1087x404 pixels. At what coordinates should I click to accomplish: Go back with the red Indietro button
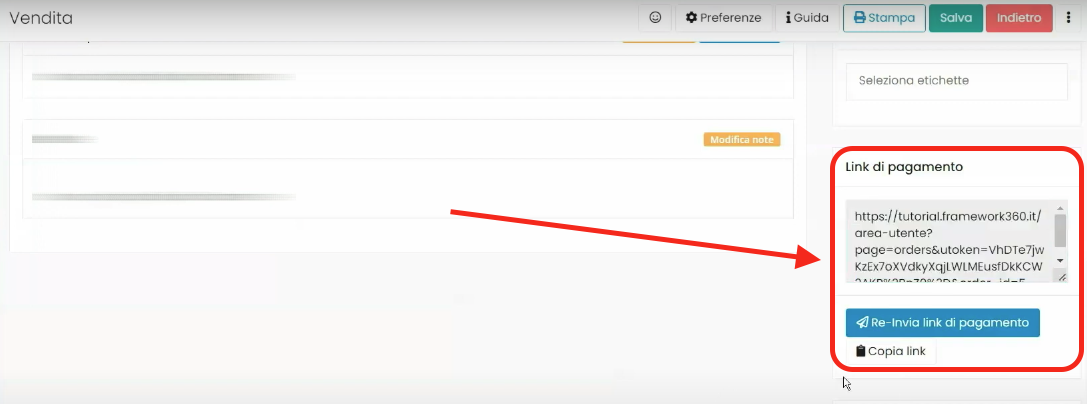tap(1019, 18)
